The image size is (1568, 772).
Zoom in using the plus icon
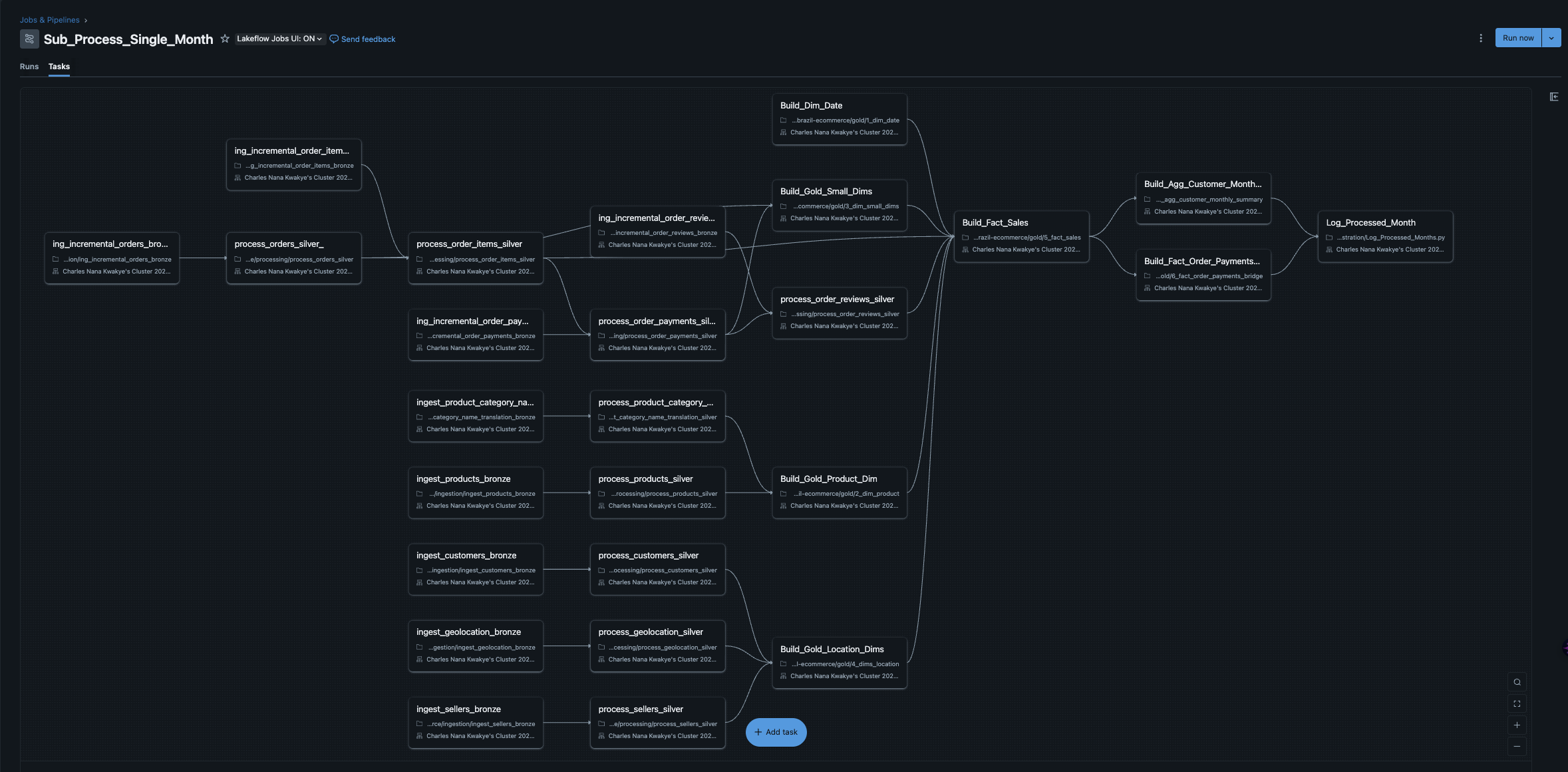coord(1517,725)
